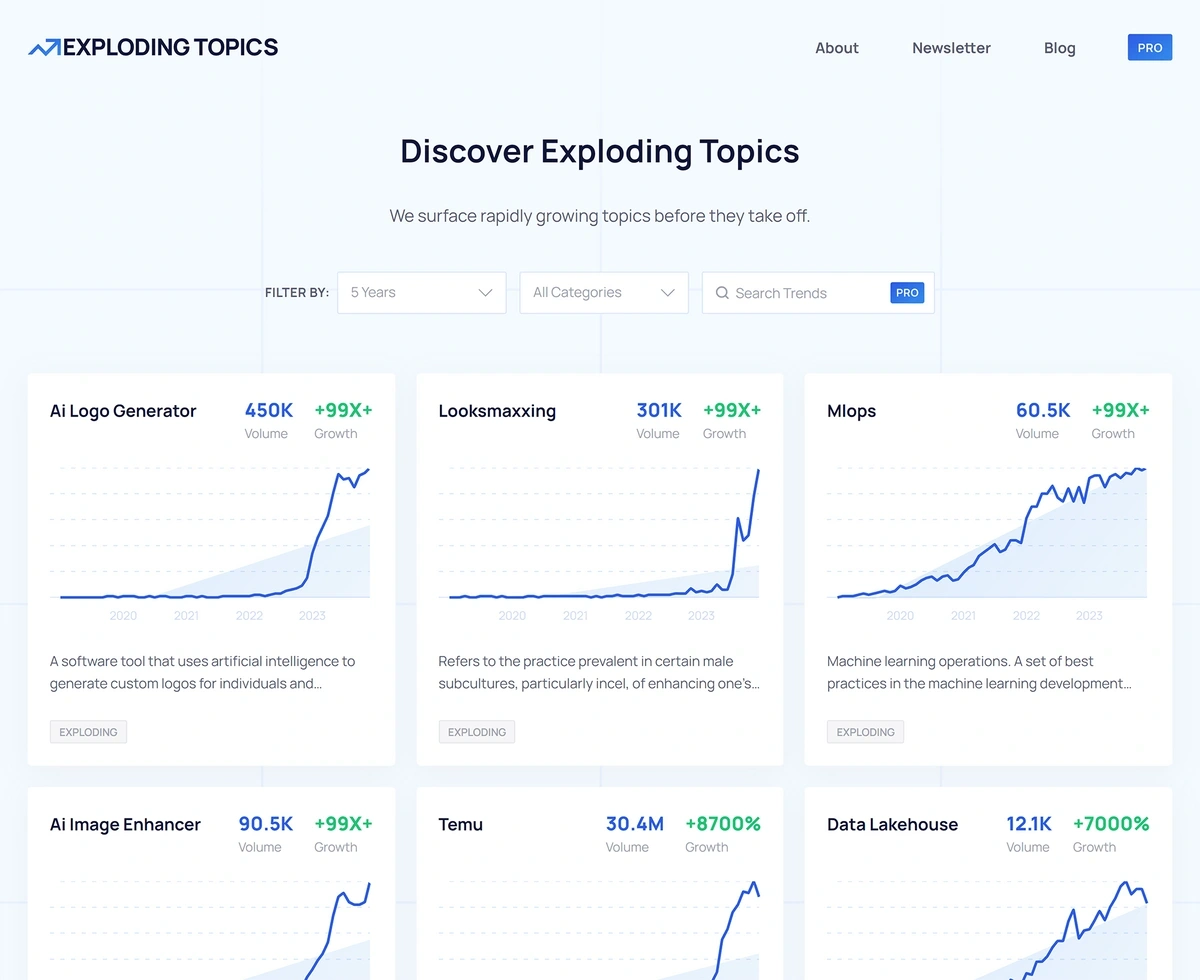Click the 450K volume value
Image resolution: width=1200 pixels, height=980 pixels.
[269, 410]
